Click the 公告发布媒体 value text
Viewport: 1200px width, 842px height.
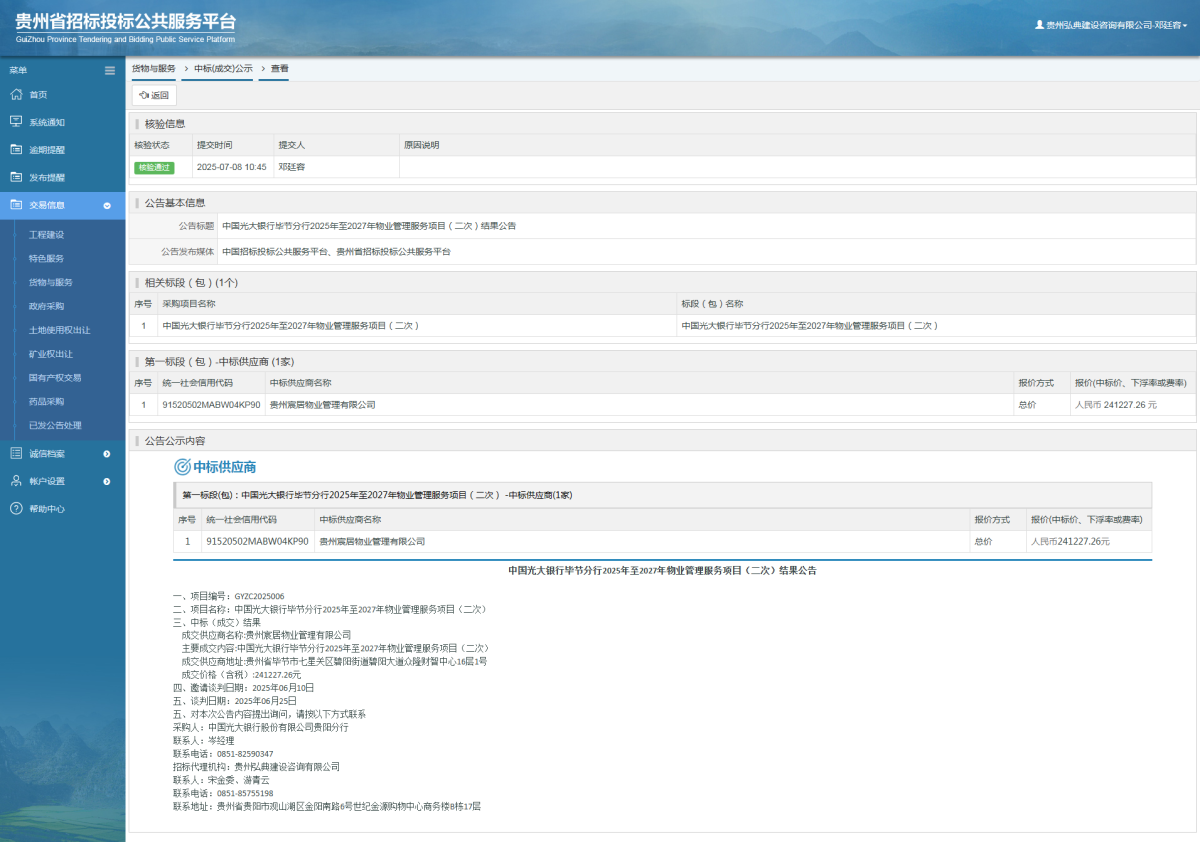[336, 252]
